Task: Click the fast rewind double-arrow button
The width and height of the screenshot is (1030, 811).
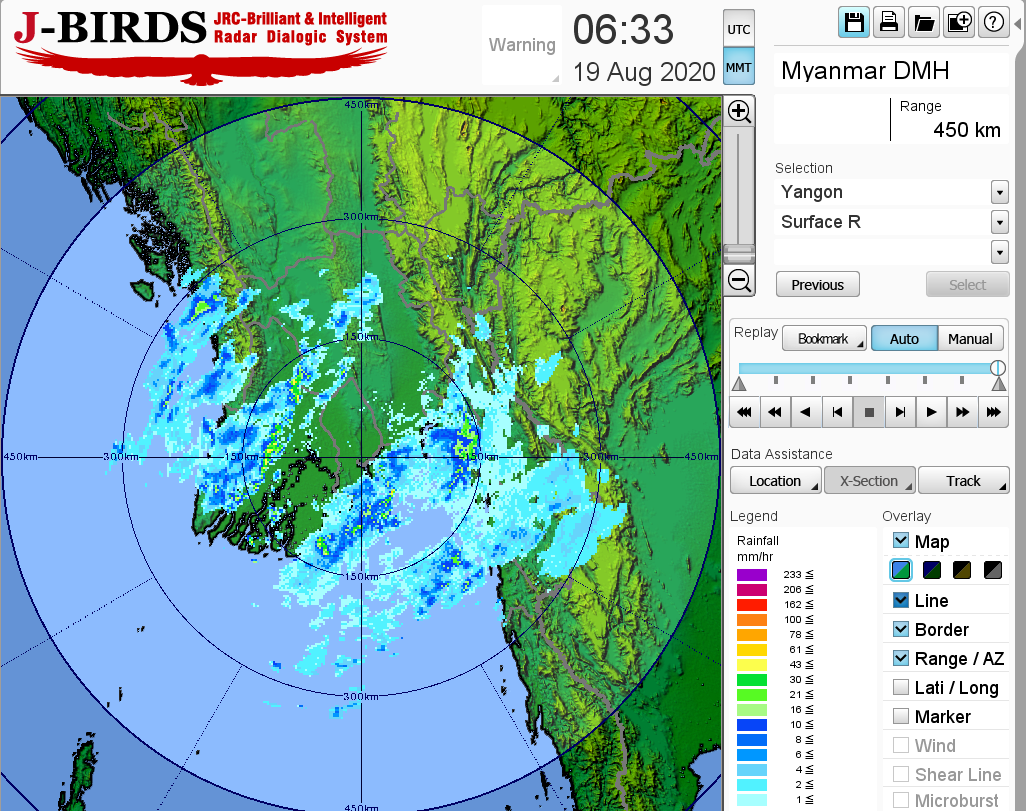Action: click(775, 412)
